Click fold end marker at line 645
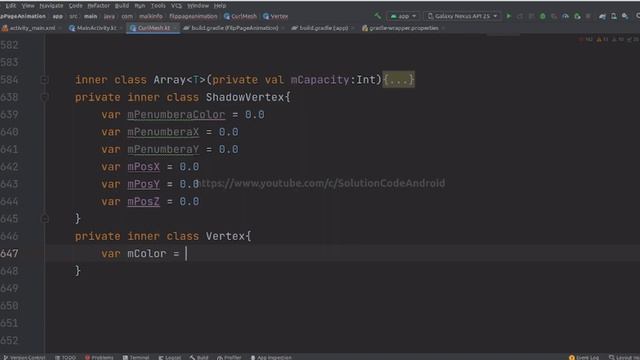The image size is (640, 360). (44, 219)
